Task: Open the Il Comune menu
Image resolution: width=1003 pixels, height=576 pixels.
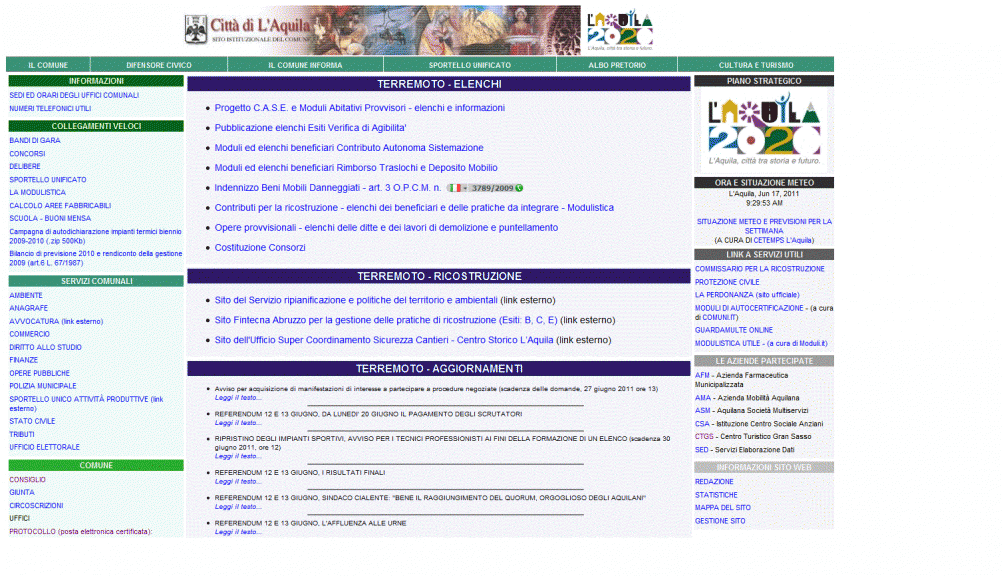Action: (x=48, y=65)
